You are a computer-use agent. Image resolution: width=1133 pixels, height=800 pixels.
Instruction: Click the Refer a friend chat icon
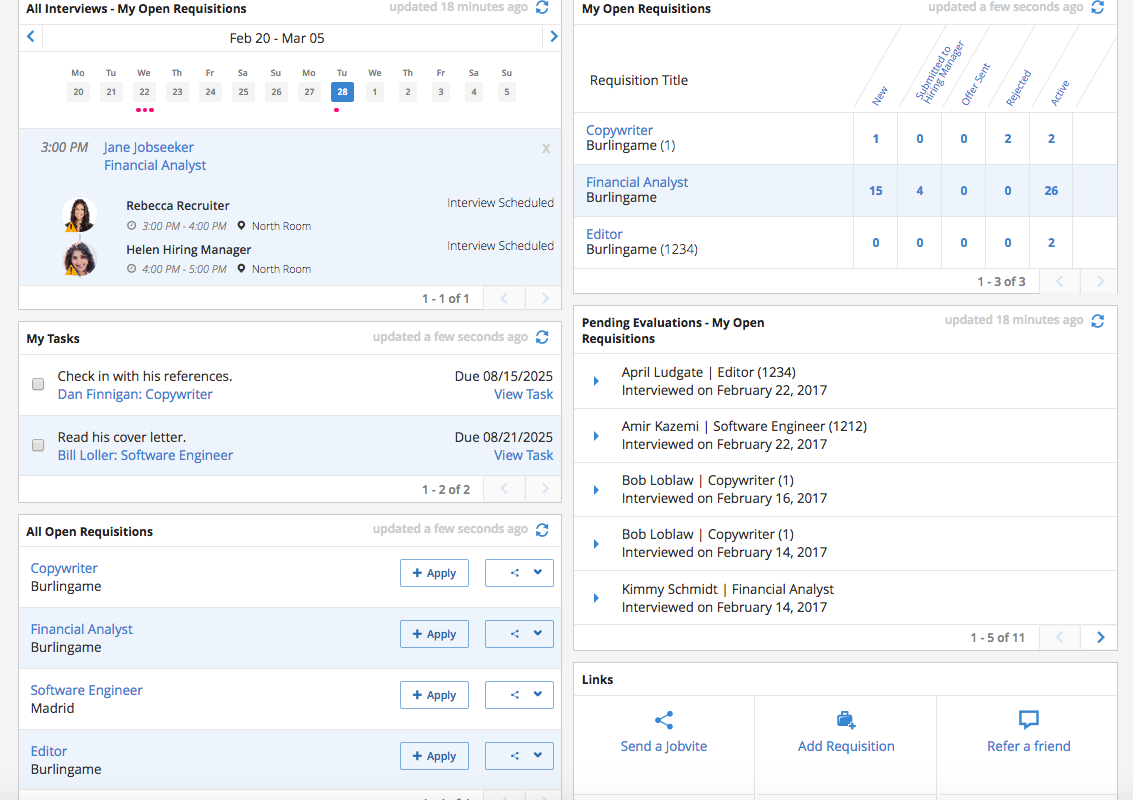1028,720
